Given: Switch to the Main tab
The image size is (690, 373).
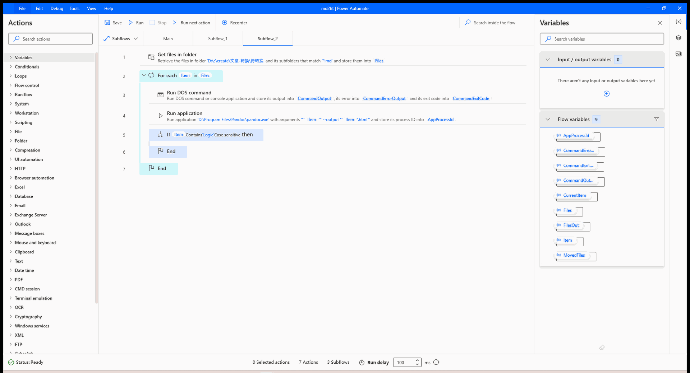Looking at the screenshot, I should 168,39.
